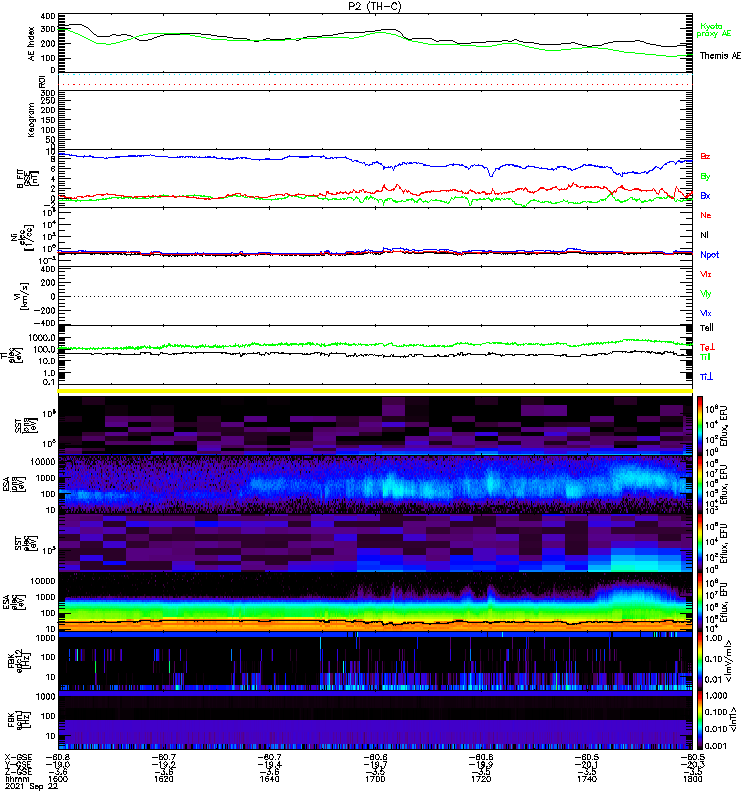This screenshot has height=800, width=750.
Task: Select the green By legend entry
Action: coord(705,176)
